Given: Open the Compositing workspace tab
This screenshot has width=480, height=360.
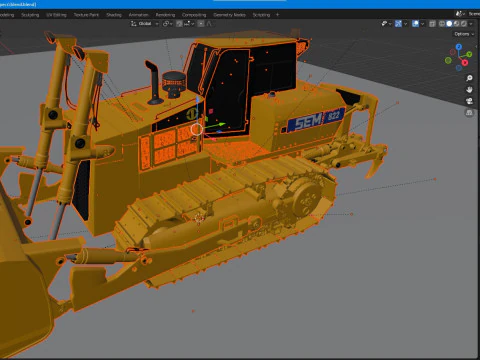Looking at the screenshot, I should [x=194, y=15].
